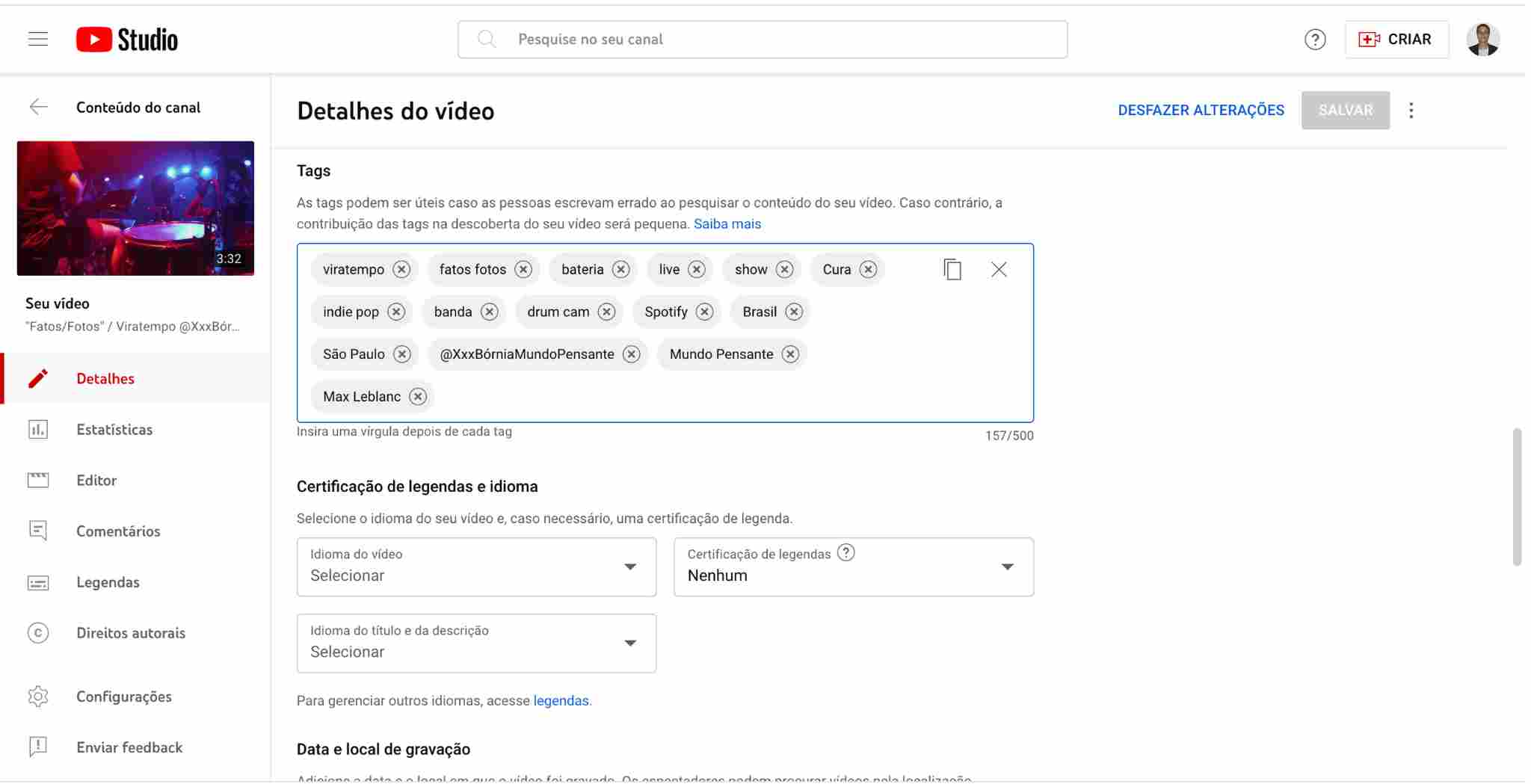Remove the Brasil tag
This screenshot has width=1531, height=784.
(x=794, y=312)
